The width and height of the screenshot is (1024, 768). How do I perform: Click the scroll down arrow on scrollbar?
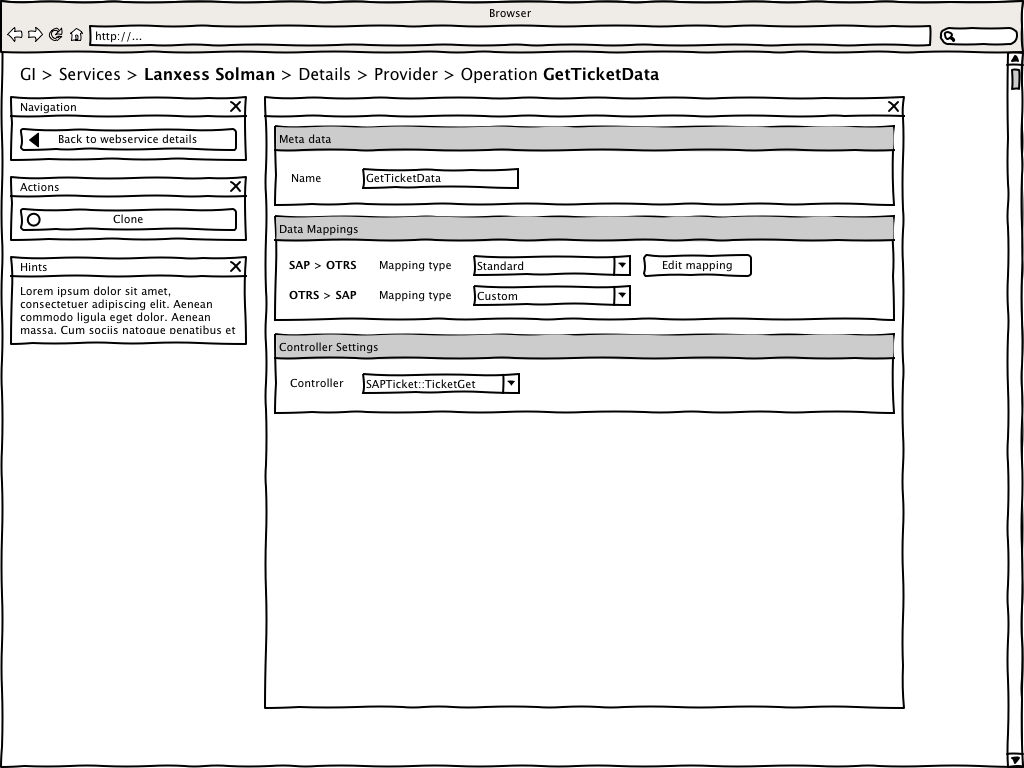1015,760
